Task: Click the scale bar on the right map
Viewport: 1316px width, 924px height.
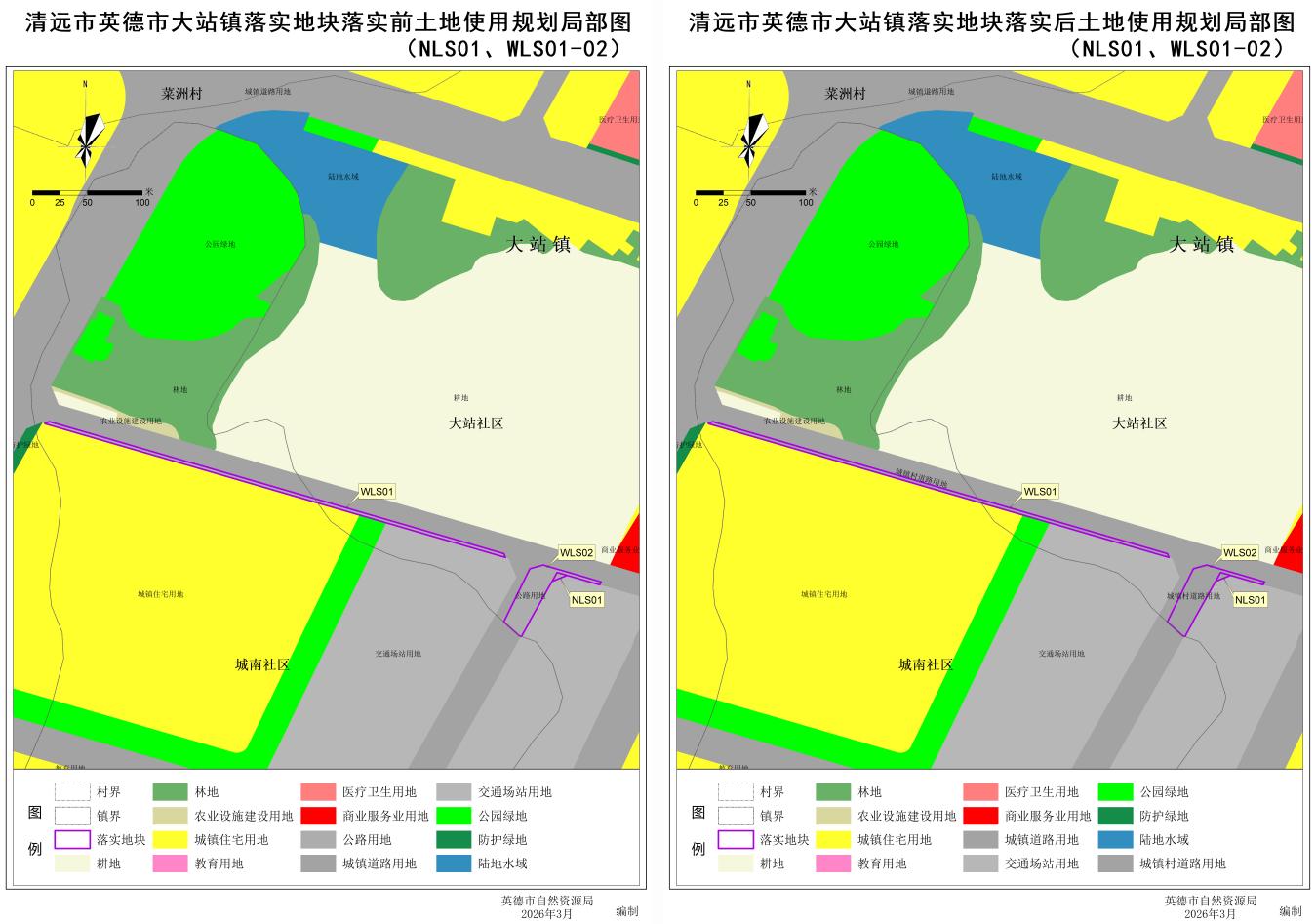Action: pos(751,193)
